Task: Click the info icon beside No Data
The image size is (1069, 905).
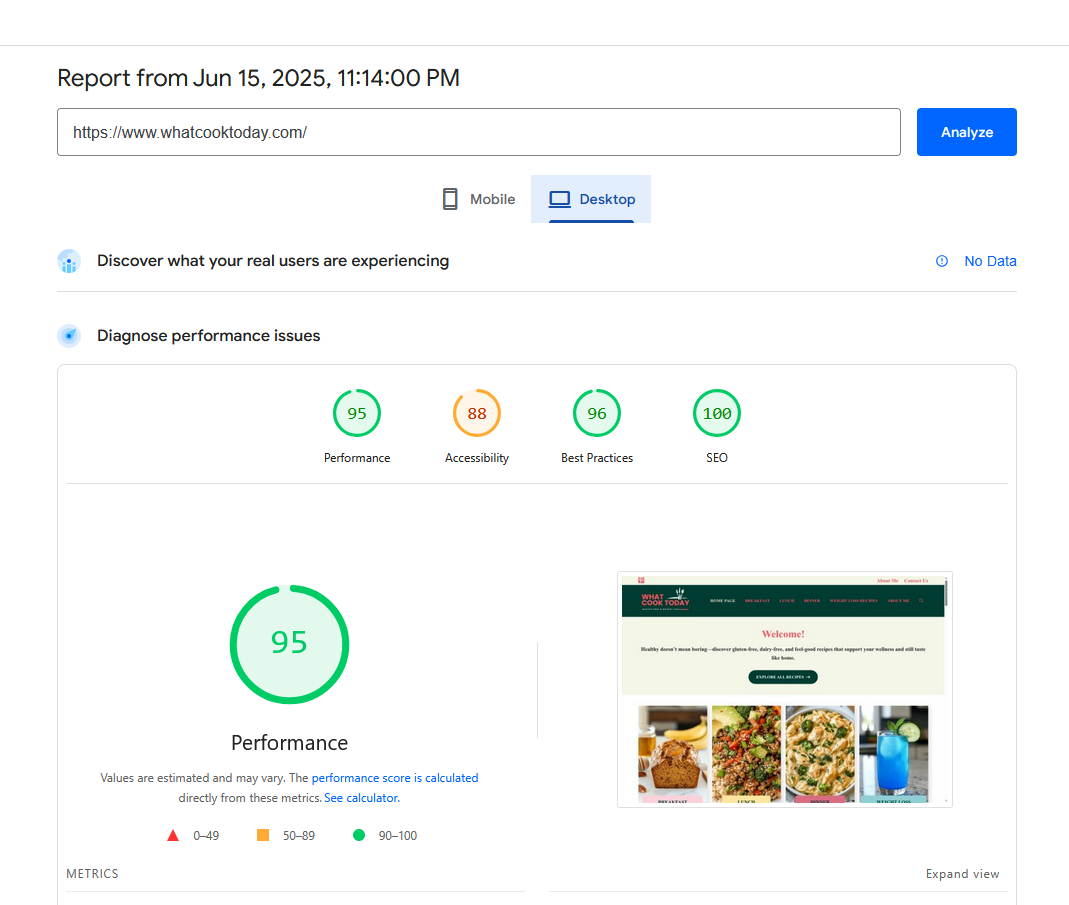Action: click(942, 261)
